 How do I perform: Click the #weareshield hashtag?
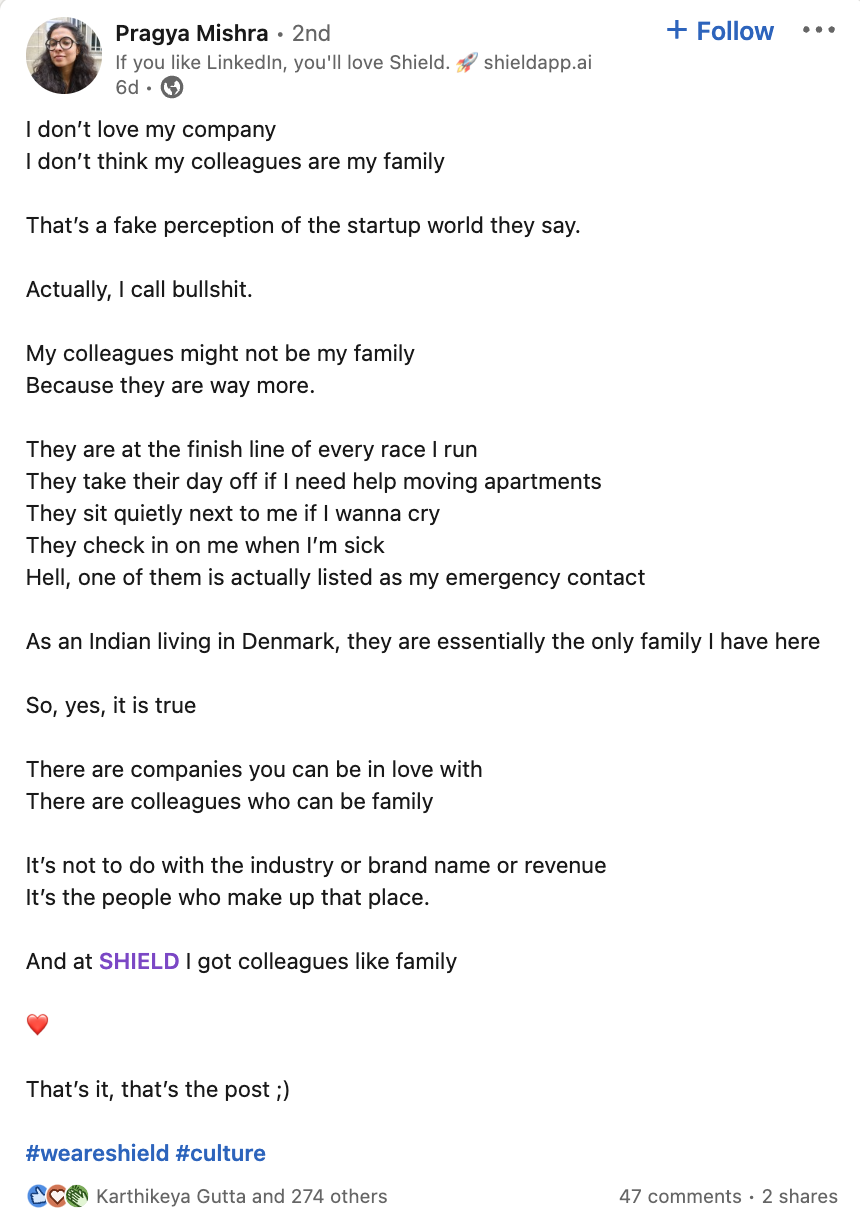click(x=97, y=1153)
